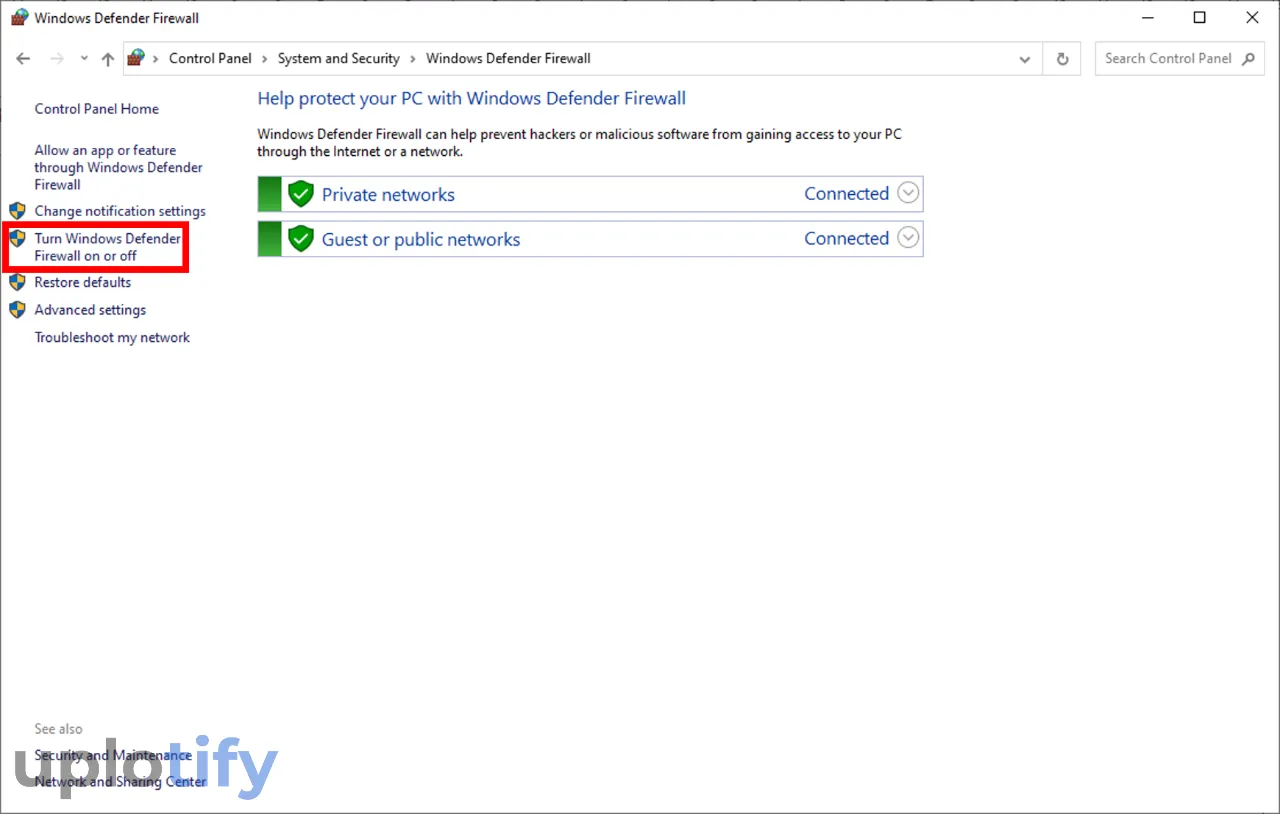Open the address bar history dropdown

pos(1025,59)
